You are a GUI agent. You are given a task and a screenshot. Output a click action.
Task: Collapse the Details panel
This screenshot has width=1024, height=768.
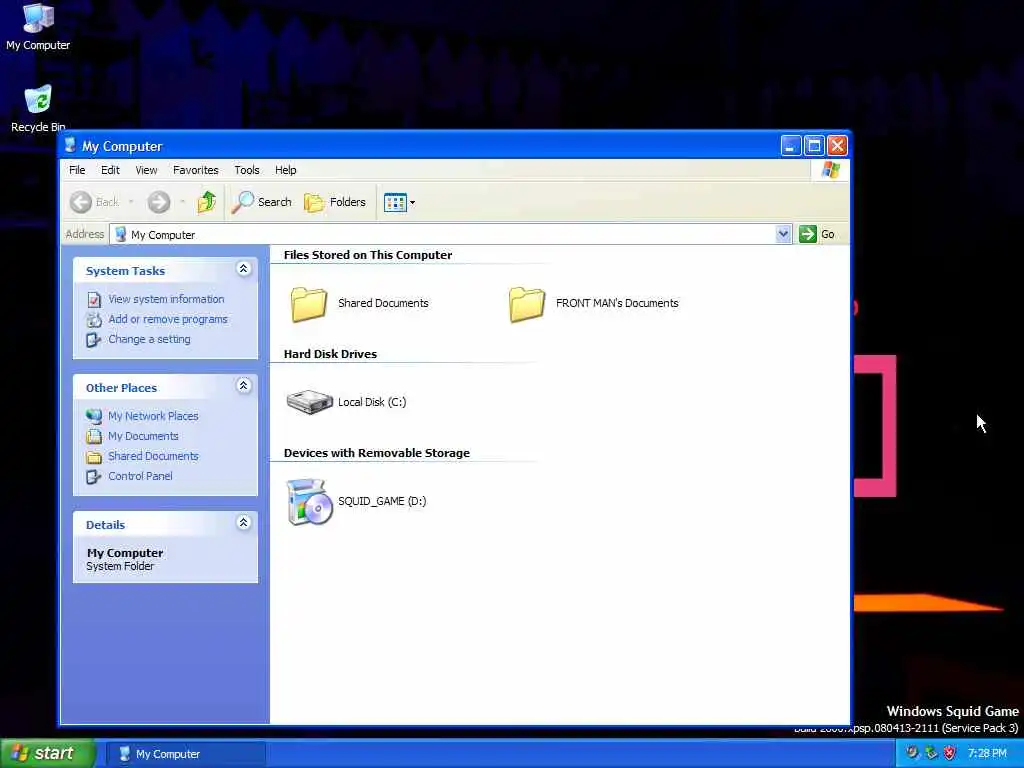pos(244,522)
